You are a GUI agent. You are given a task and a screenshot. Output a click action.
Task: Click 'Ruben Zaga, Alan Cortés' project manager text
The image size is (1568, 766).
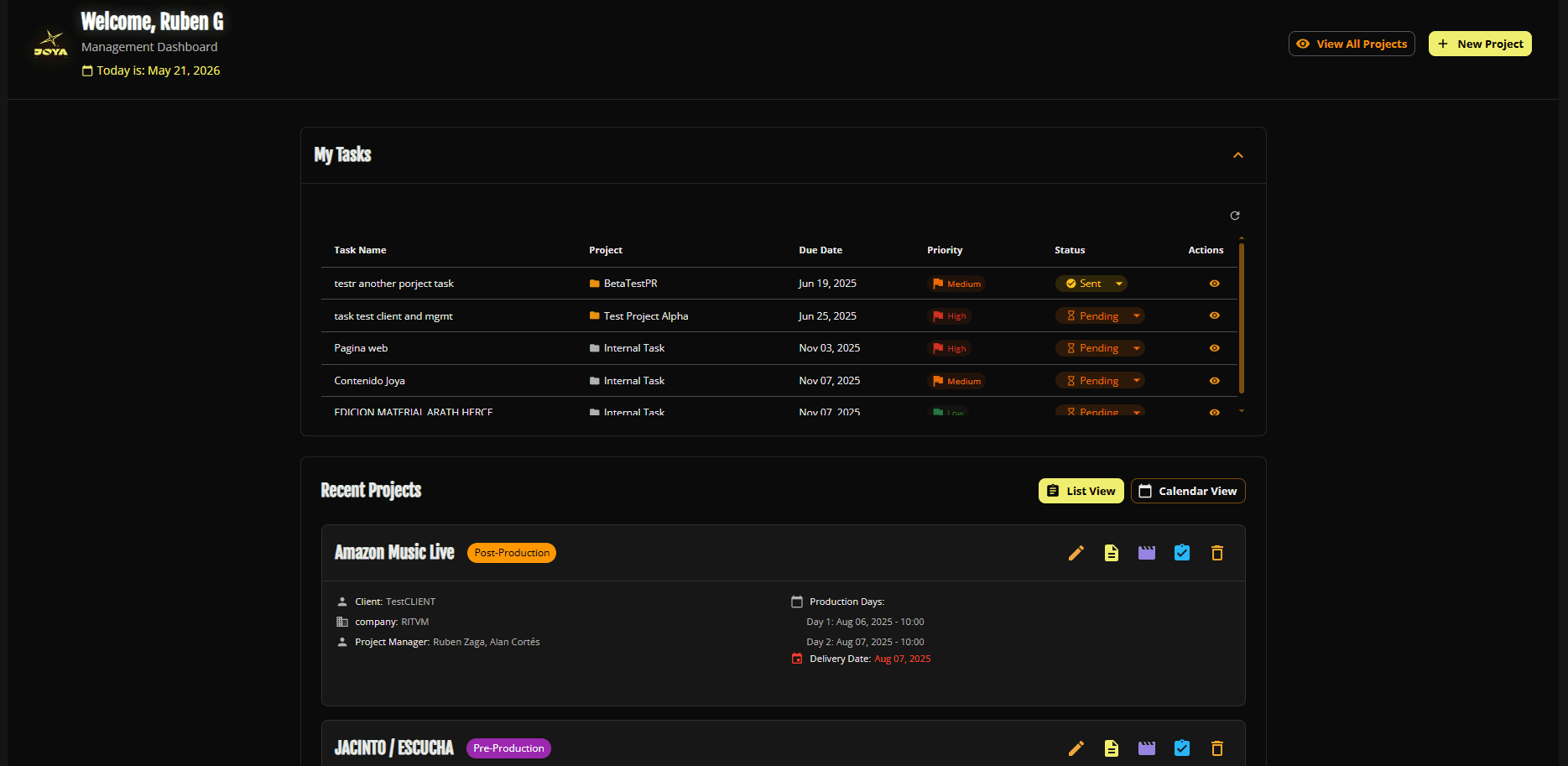487,642
